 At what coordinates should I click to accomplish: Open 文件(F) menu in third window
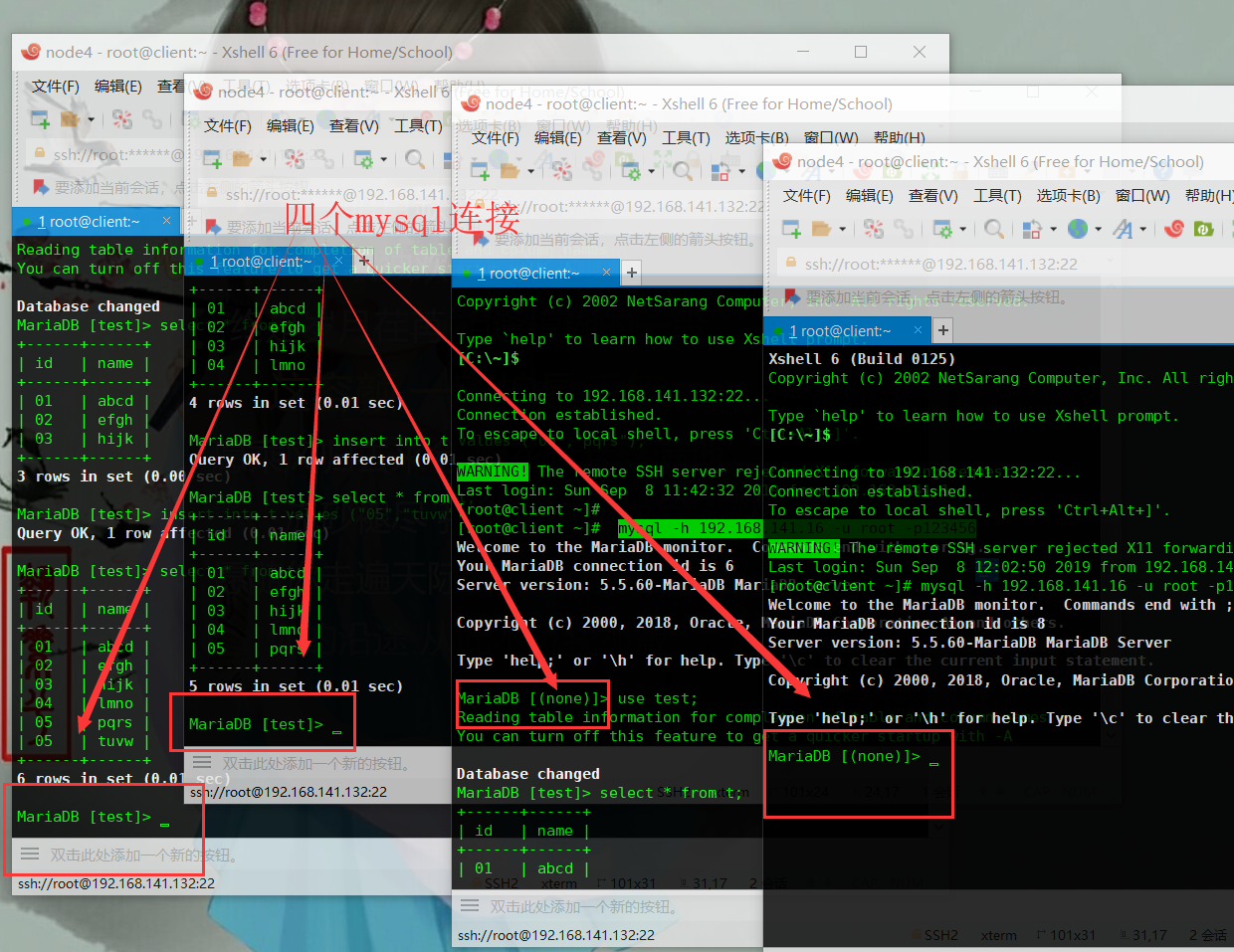click(x=496, y=138)
